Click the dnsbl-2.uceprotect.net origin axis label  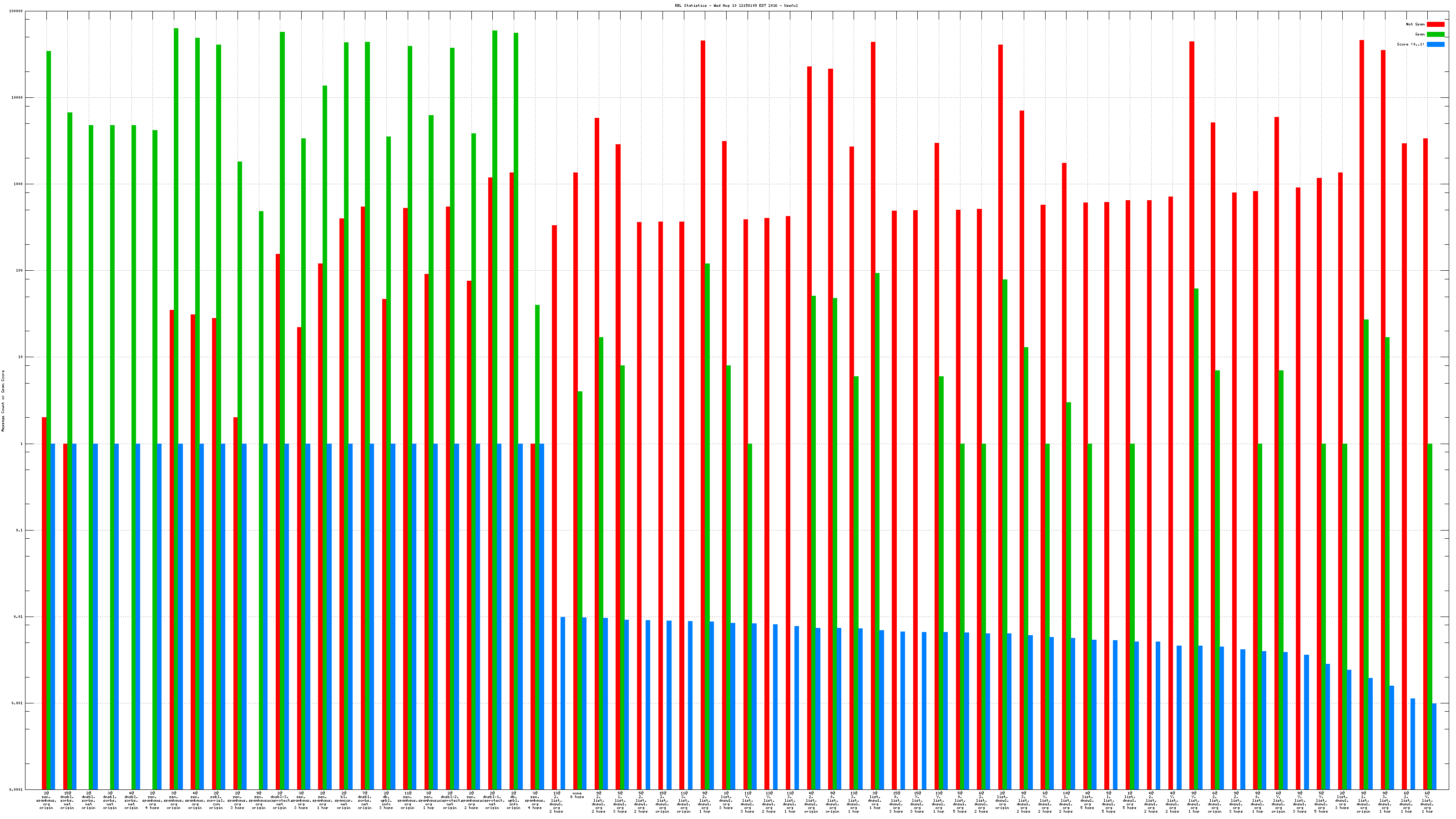click(x=450, y=800)
